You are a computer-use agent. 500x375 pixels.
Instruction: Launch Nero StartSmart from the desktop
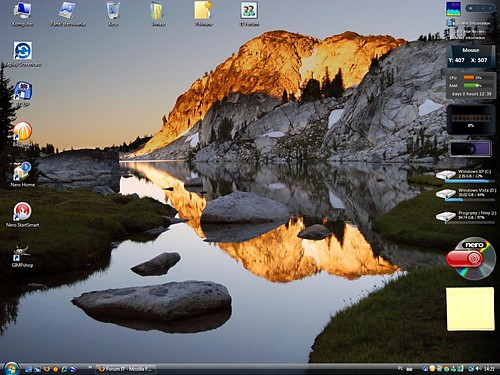(22, 215)
